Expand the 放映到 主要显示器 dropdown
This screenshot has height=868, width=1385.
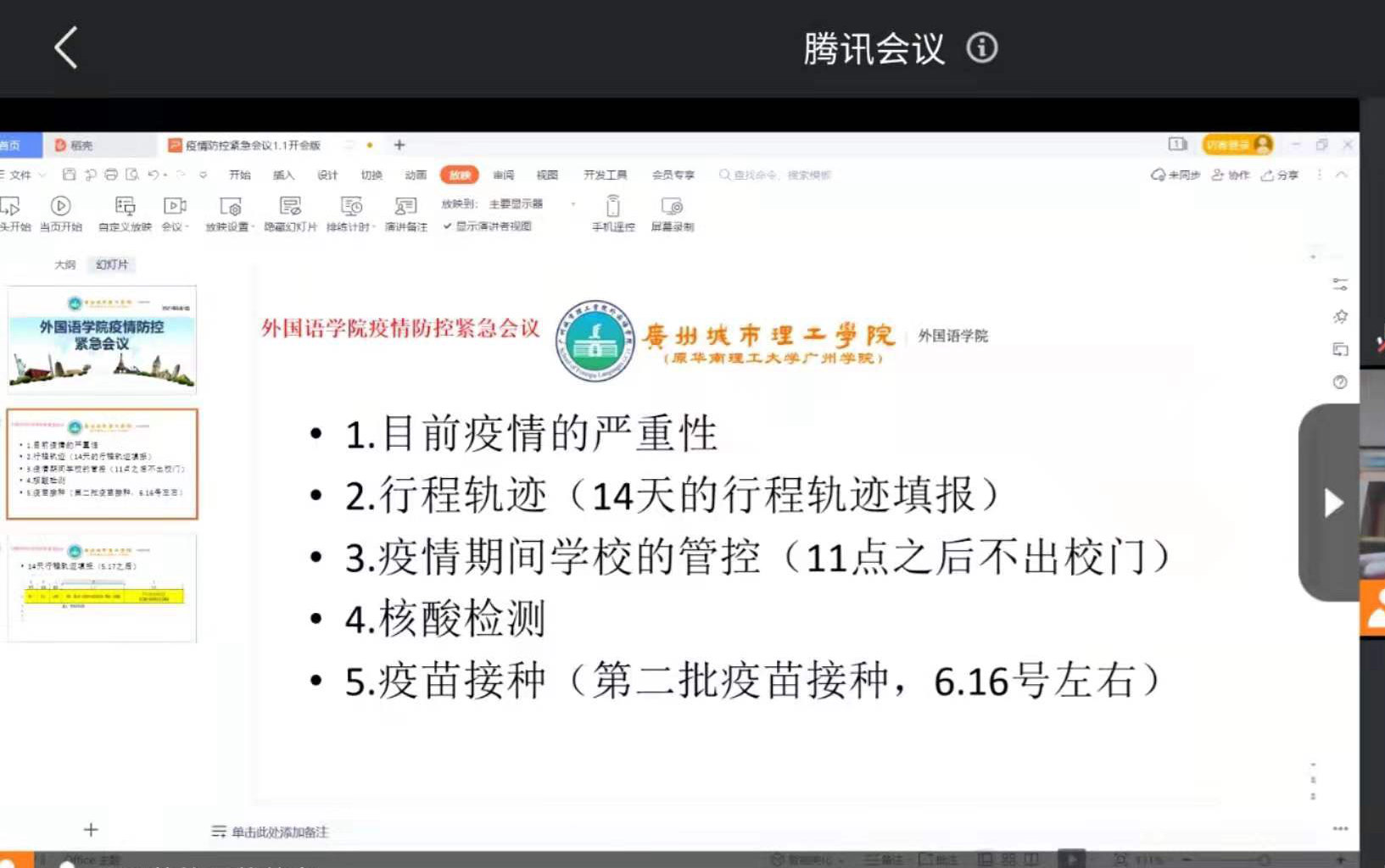pos(573,203)
